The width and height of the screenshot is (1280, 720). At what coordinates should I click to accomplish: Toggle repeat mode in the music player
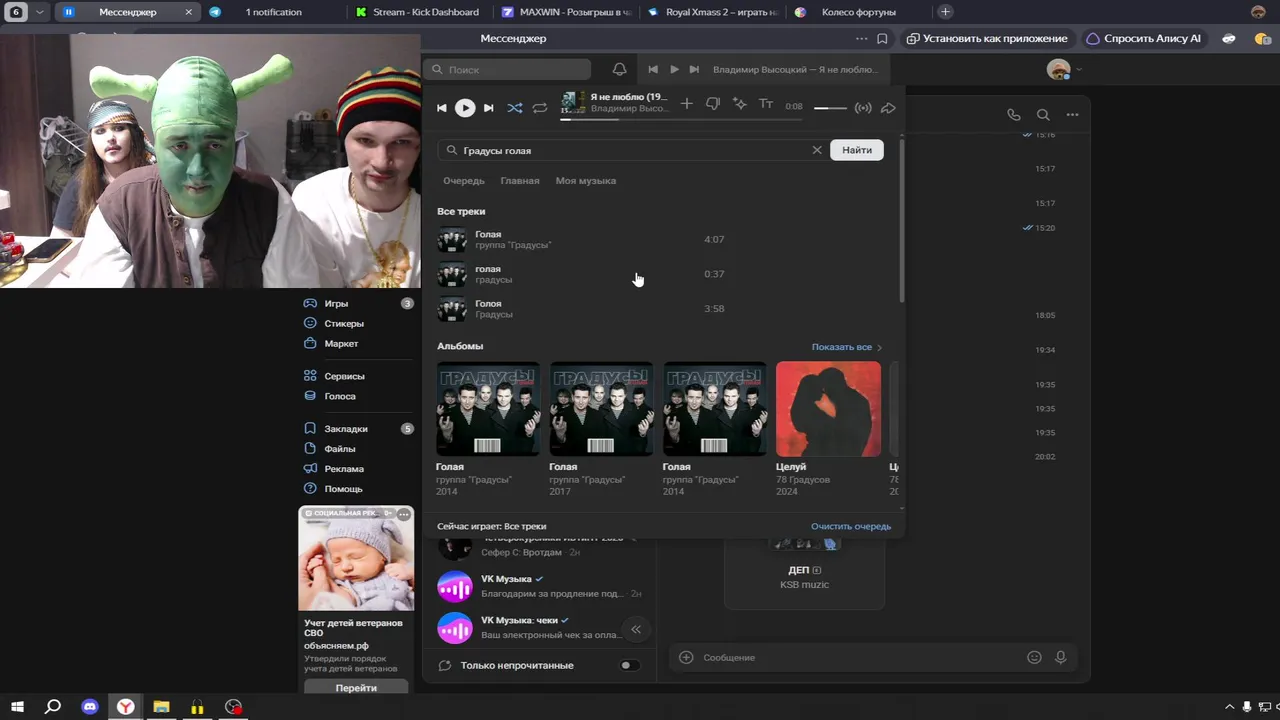pyautogui.click(x=540, y=108)
